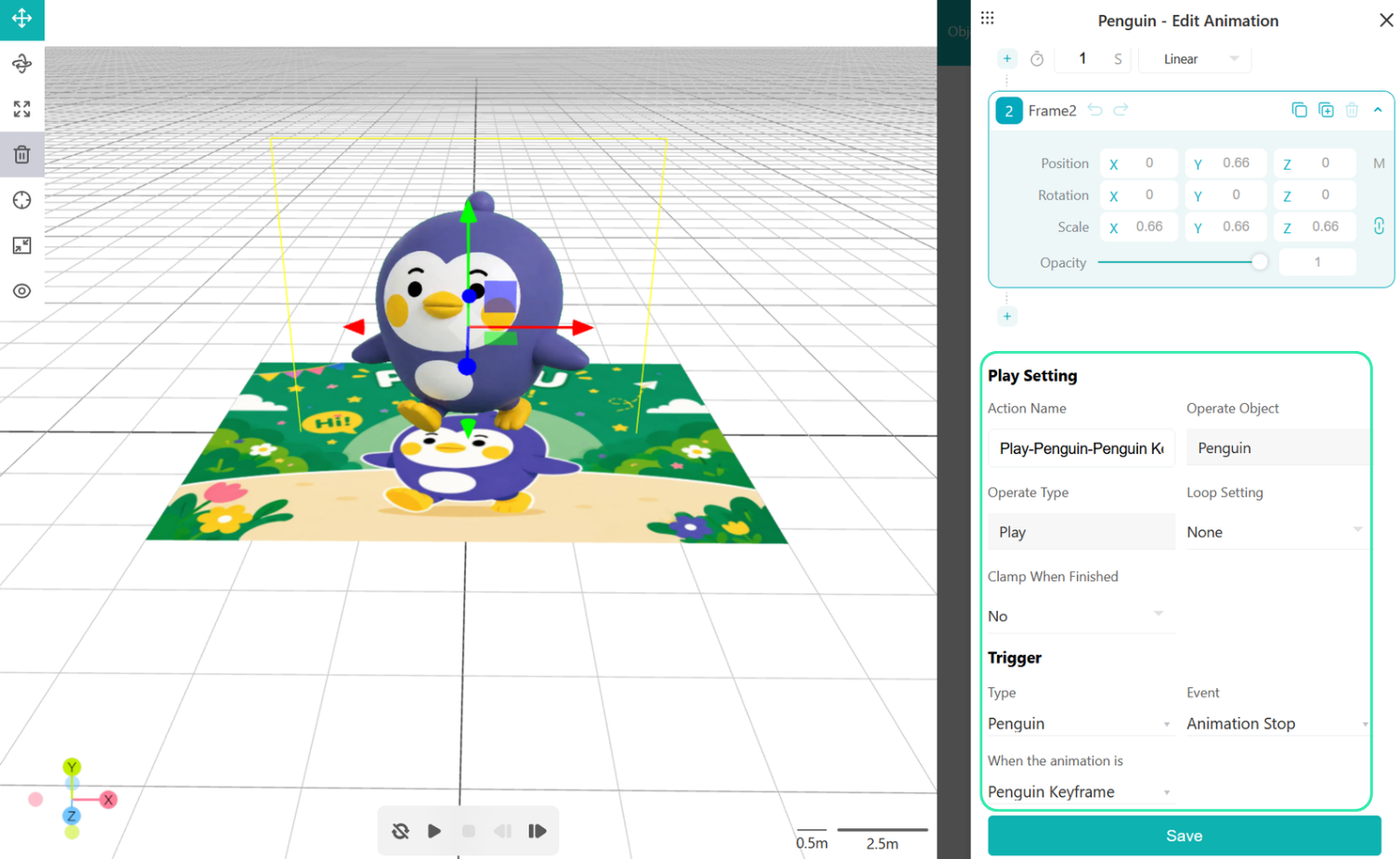Click the Save button

coord(1184,836)
